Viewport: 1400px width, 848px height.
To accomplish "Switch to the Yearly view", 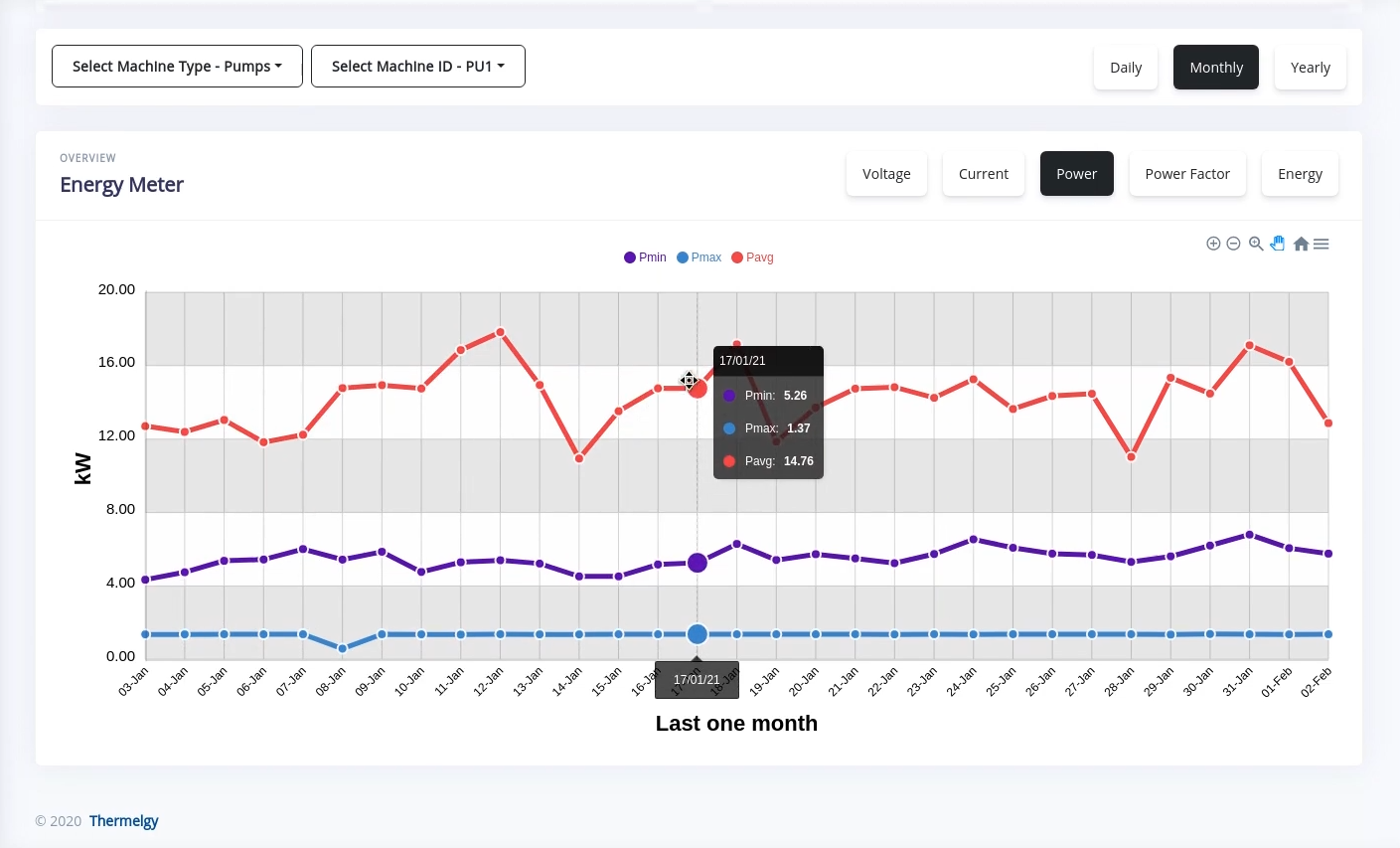I will [x=1310, y=68].
